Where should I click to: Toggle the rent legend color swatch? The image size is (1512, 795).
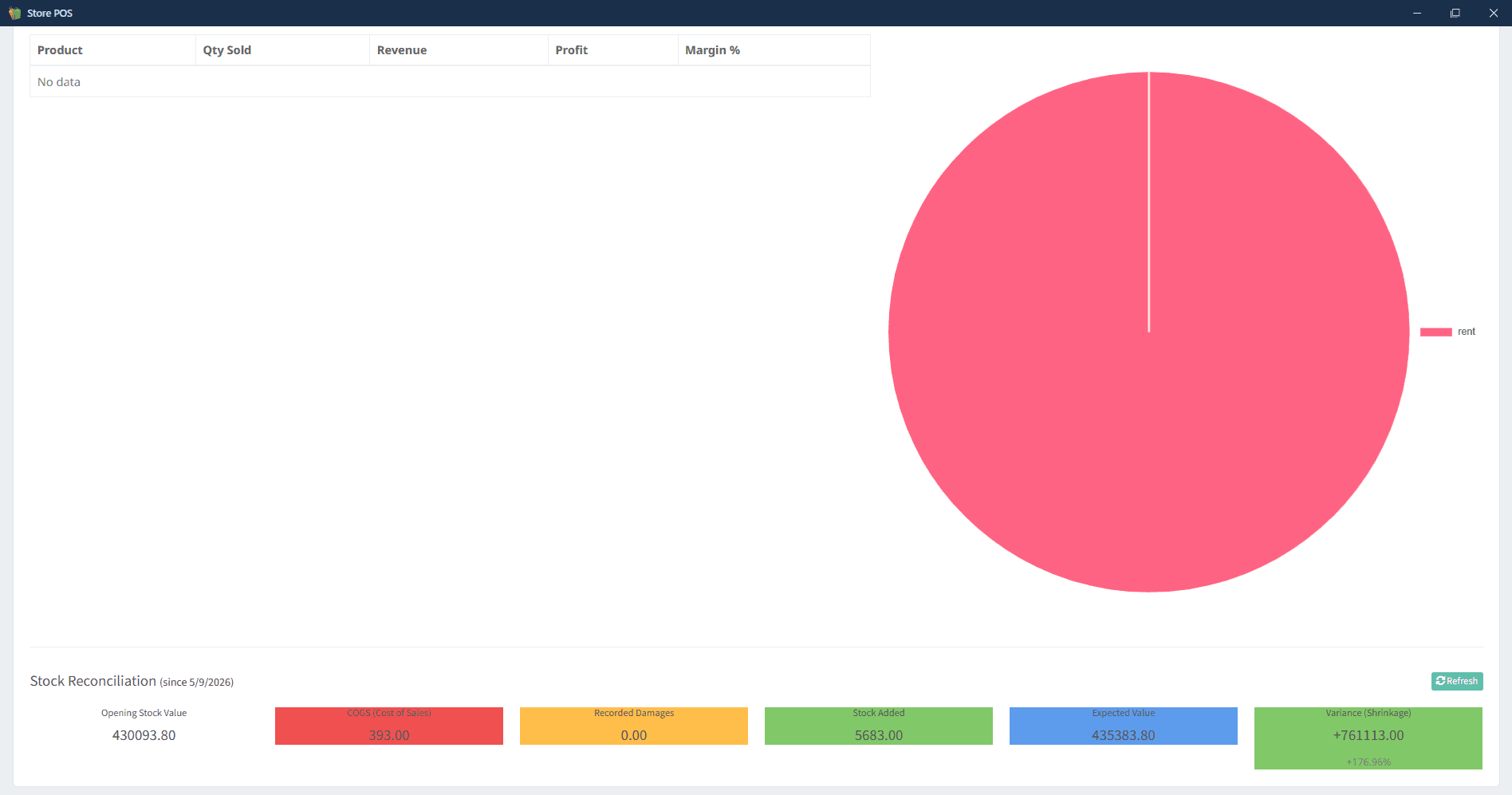click(x=1435, y=332)
